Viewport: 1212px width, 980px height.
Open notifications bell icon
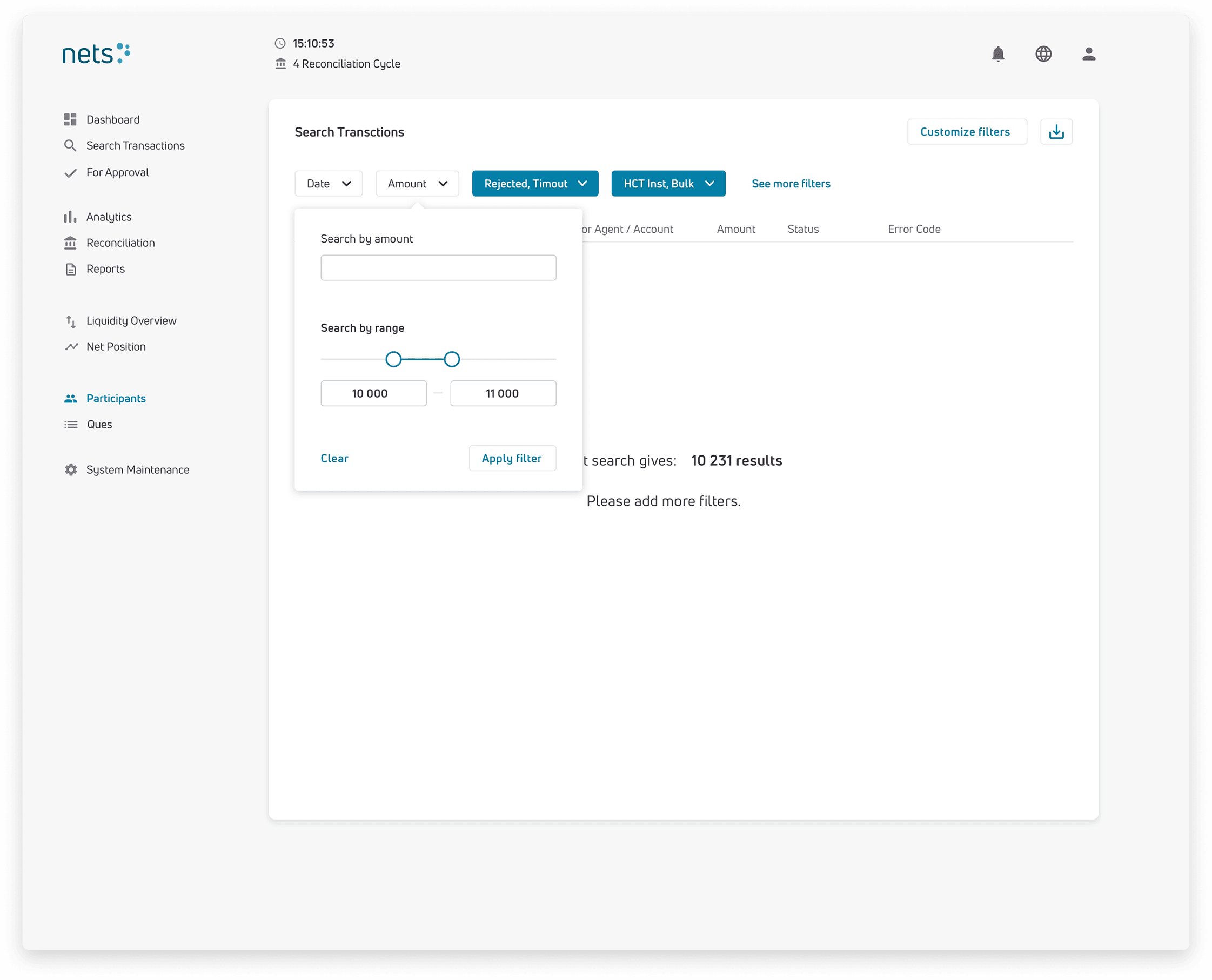pos(997,53)
